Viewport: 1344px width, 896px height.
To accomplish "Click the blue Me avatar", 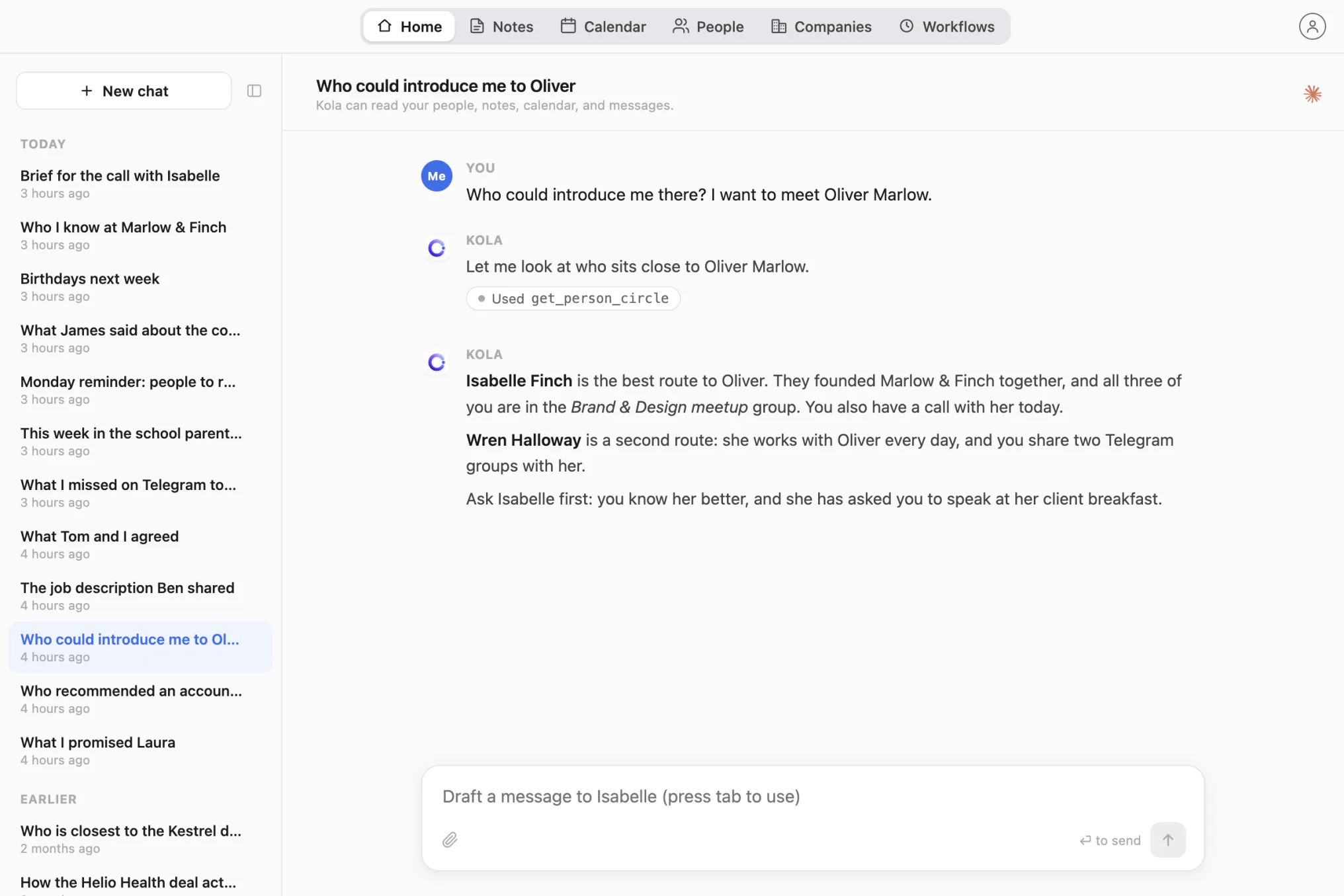I will click(x=437, y=176).
